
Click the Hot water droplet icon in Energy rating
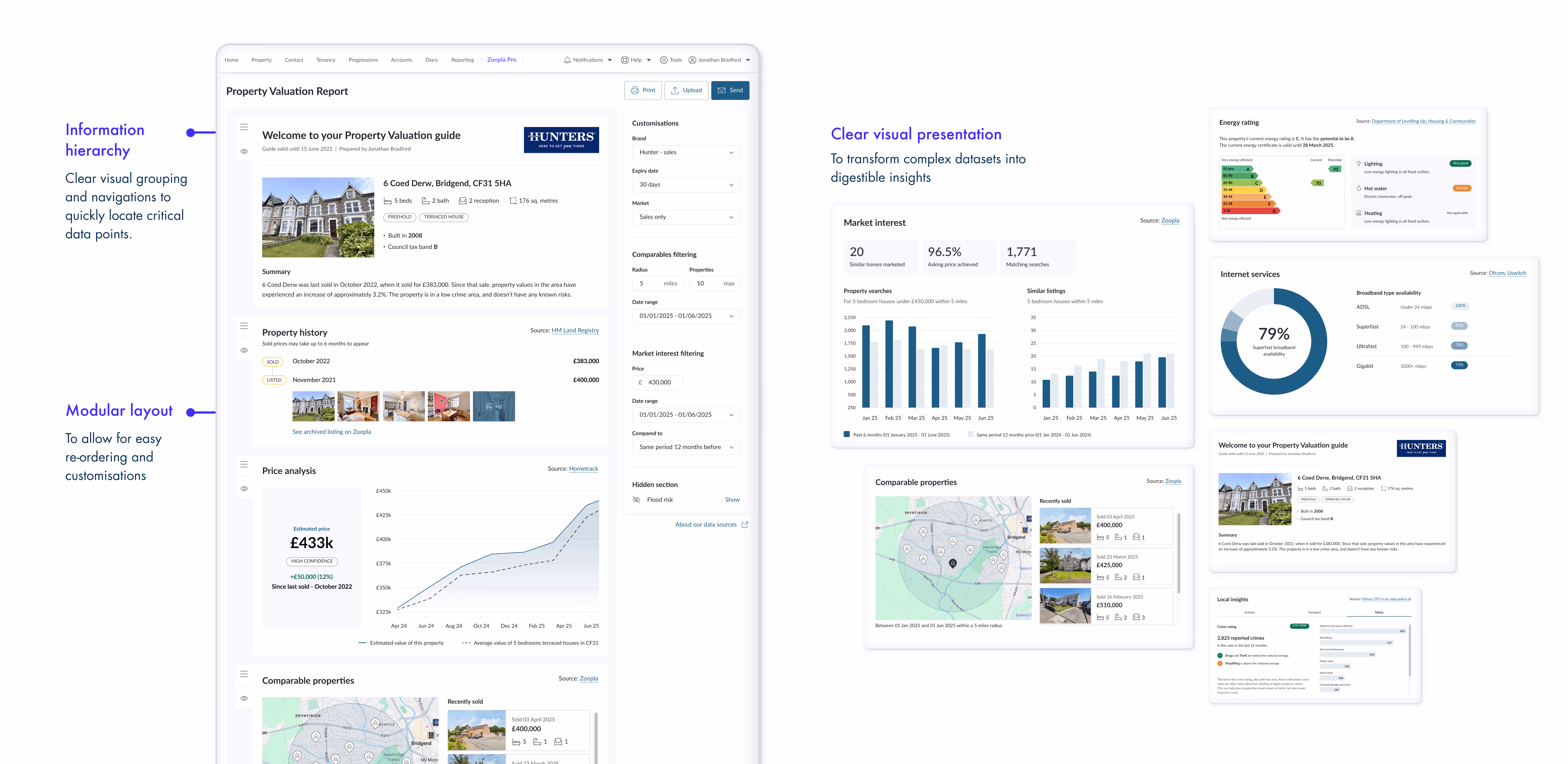(1359, 188)
